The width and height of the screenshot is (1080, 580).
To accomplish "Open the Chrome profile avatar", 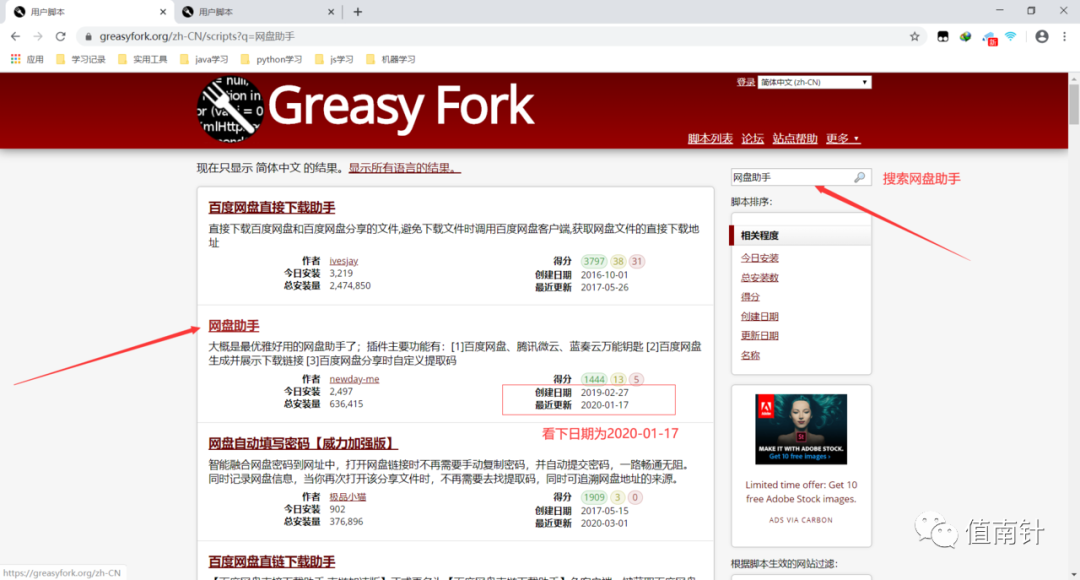I will pos(1041,37).
